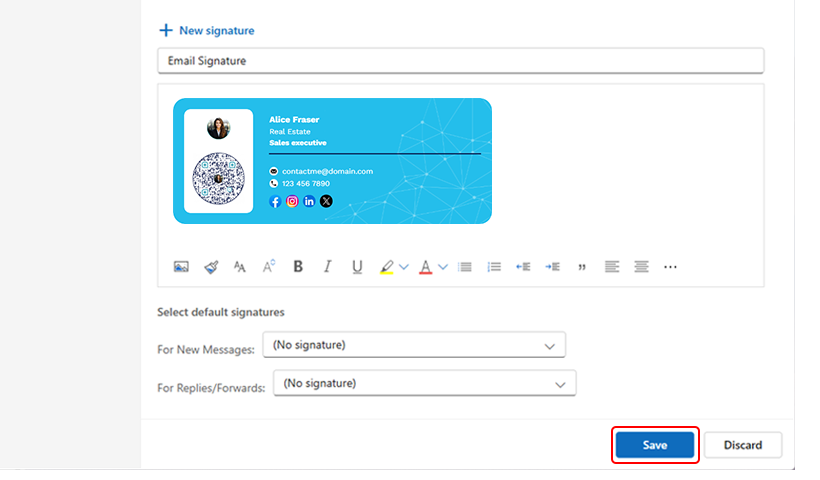Click the envelope icon beside the email address
The height and width of the screenshot is (480, 820).
[274, 171]
